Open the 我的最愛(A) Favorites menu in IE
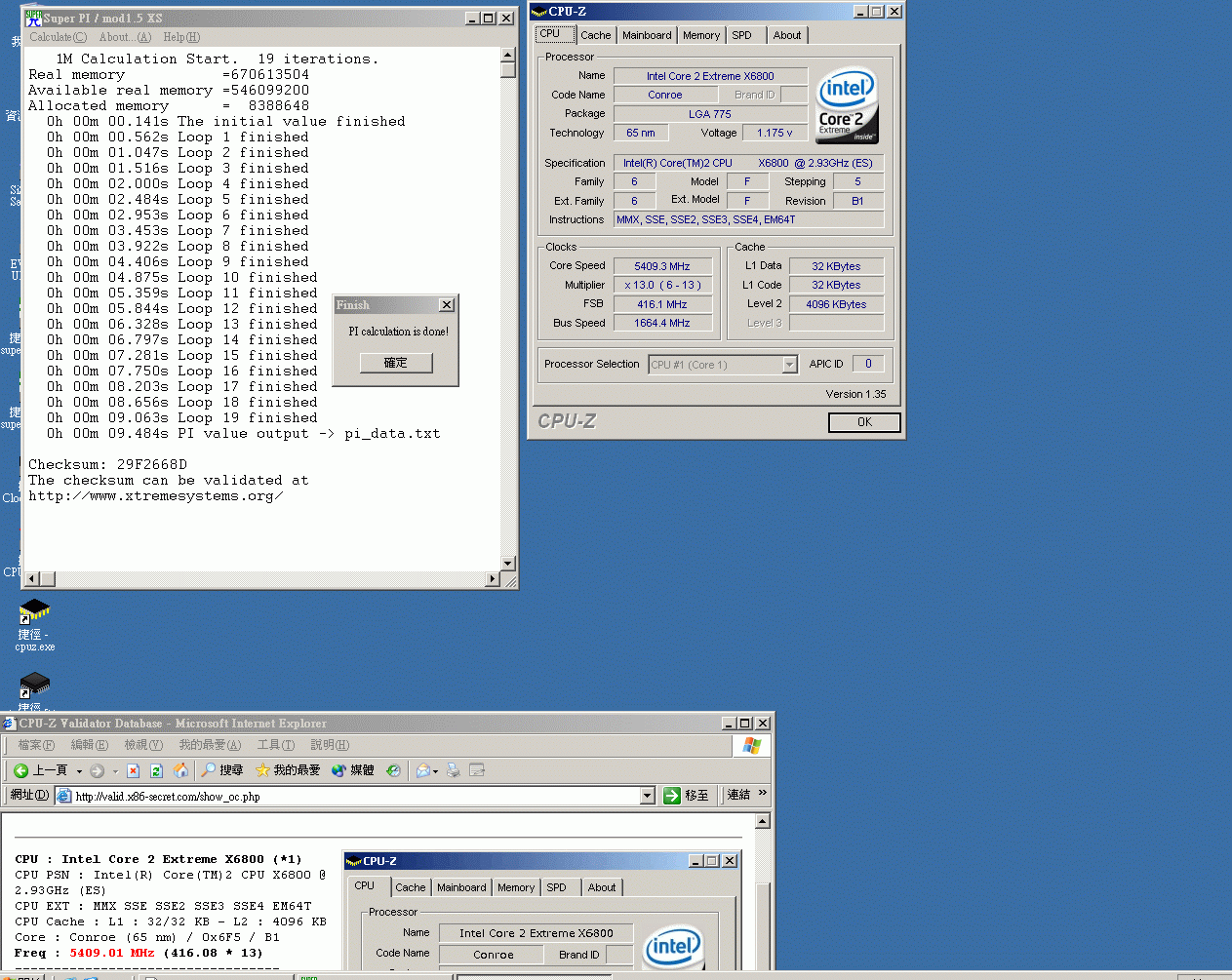Image resolution: width=1232 pixels, height=980 pixels. [x=210, y=745]
